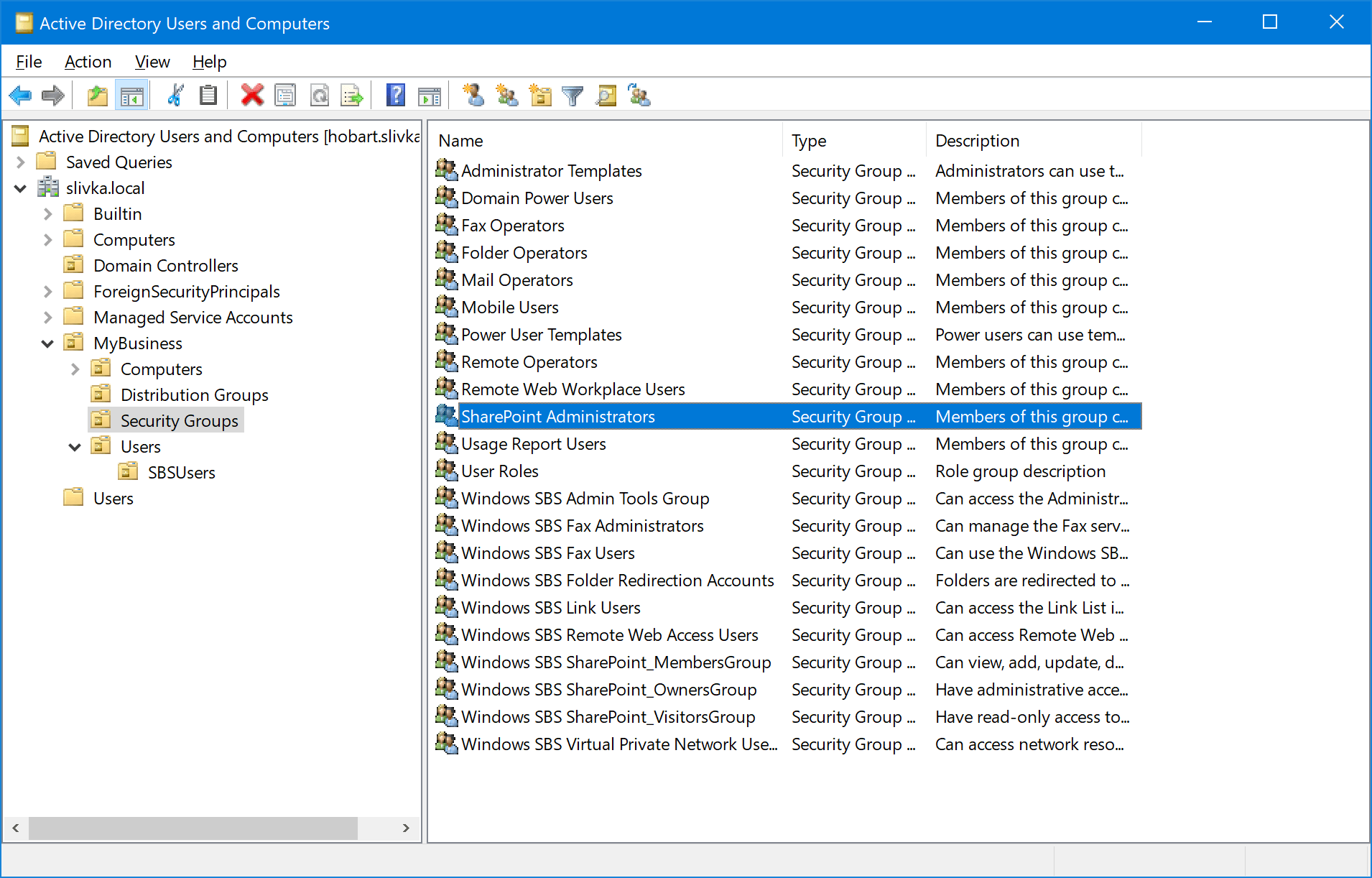Open the File menu

29,62
